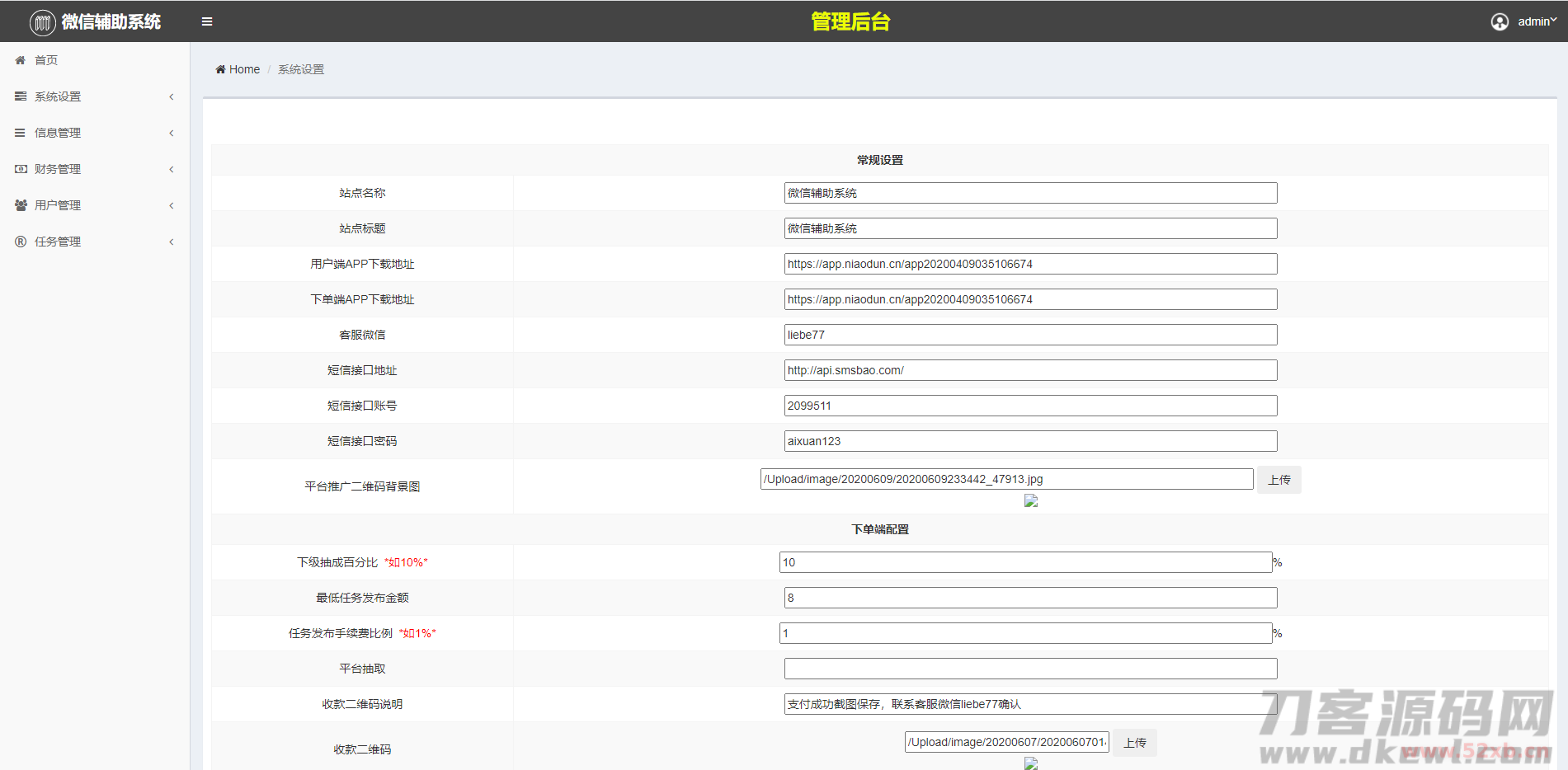Viewport: 1568px width, 770px height.
Task: Expand the 财务管理 menu chevron
Action: tap(172, 169)
